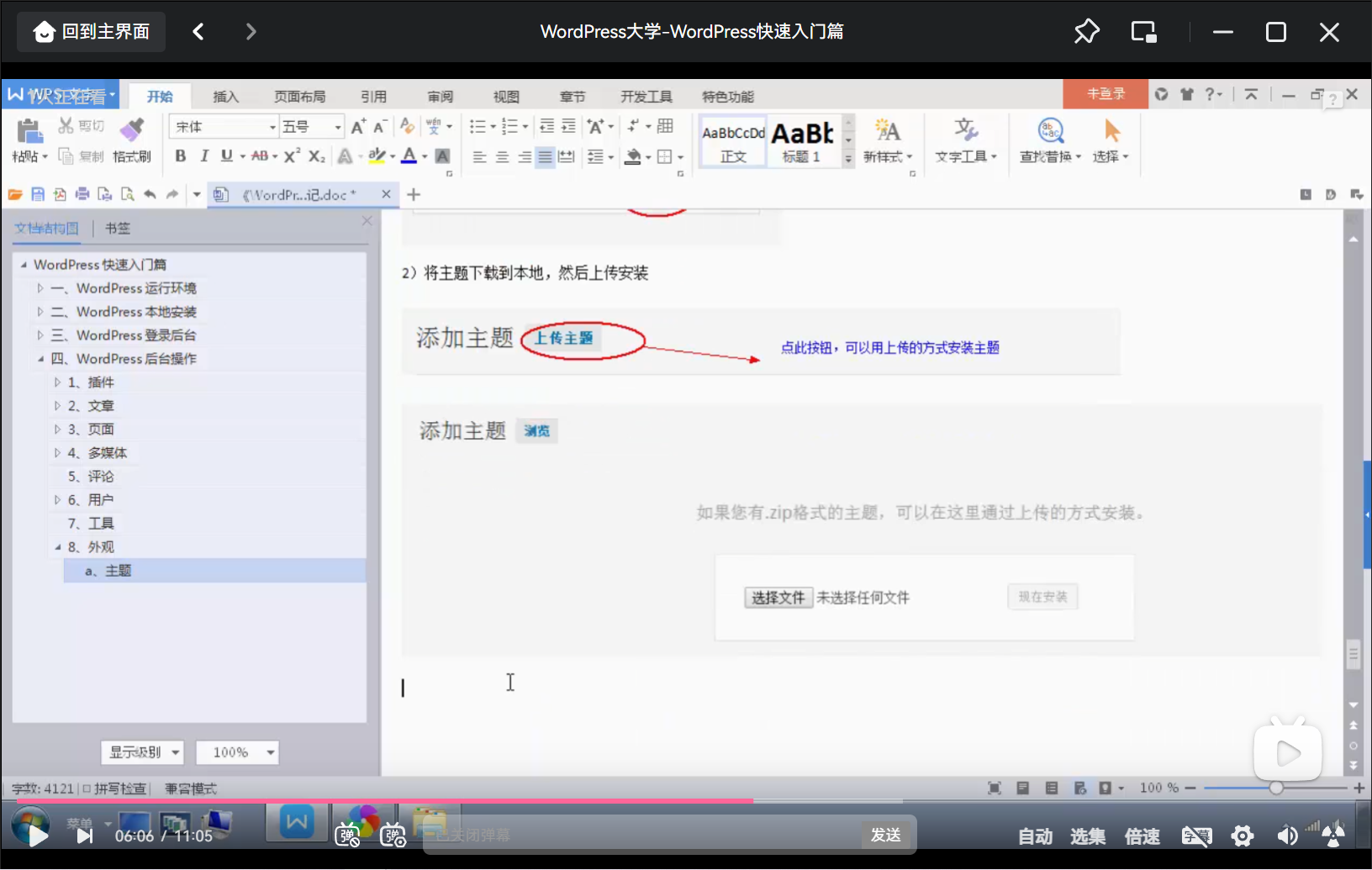Viewport: 1372px width, 870px height.
Task: Pick the yellow highlight color button
Action: click(376, 156)
